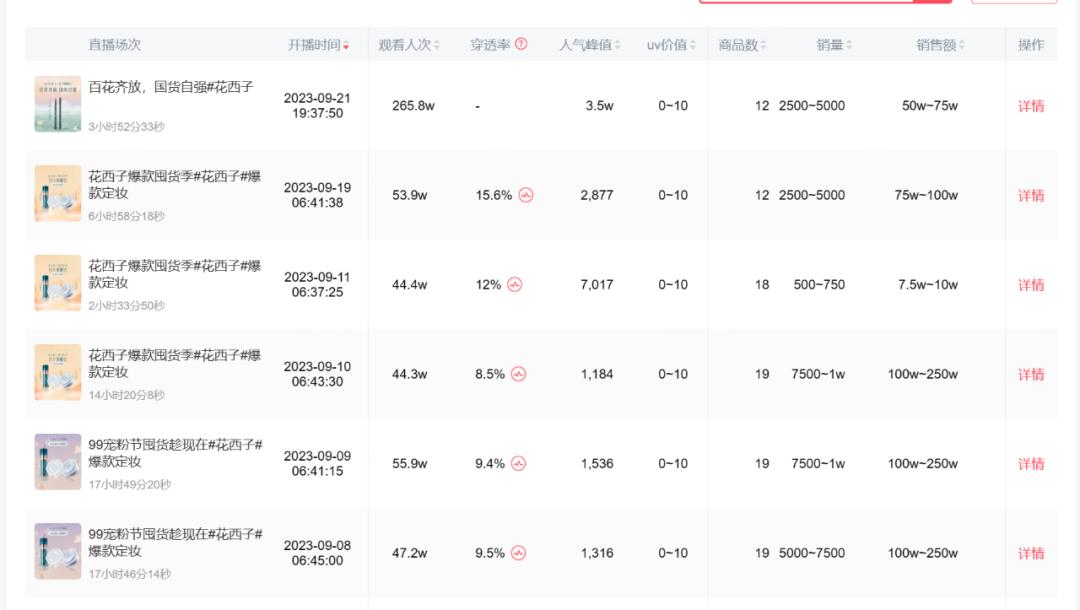Sort by 开播时间 column arrow
Viewport: 1080px width, 610px height.
[346, 46]
